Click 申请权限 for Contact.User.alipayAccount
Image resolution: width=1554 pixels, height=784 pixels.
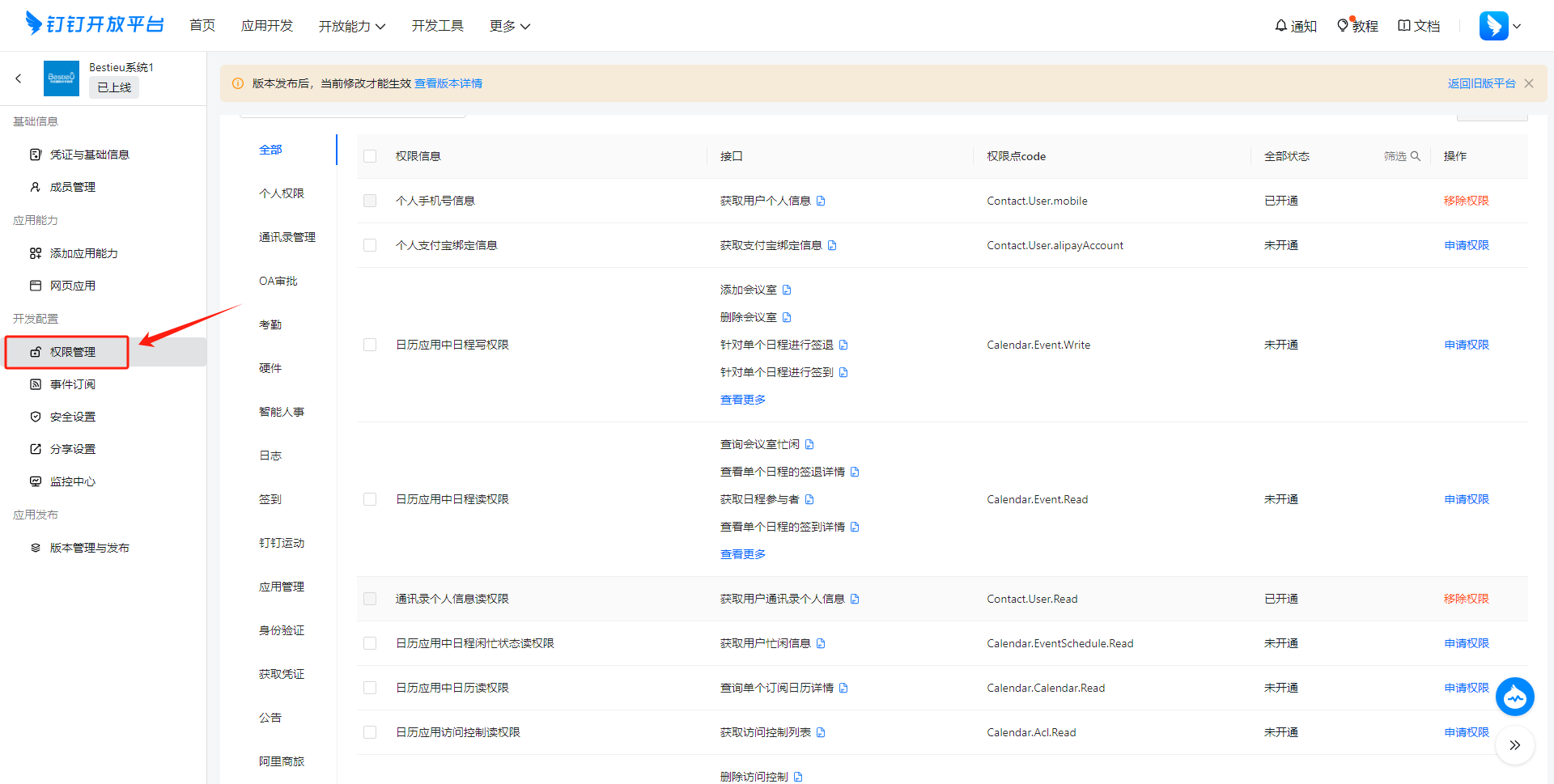tap(1467, 245)
